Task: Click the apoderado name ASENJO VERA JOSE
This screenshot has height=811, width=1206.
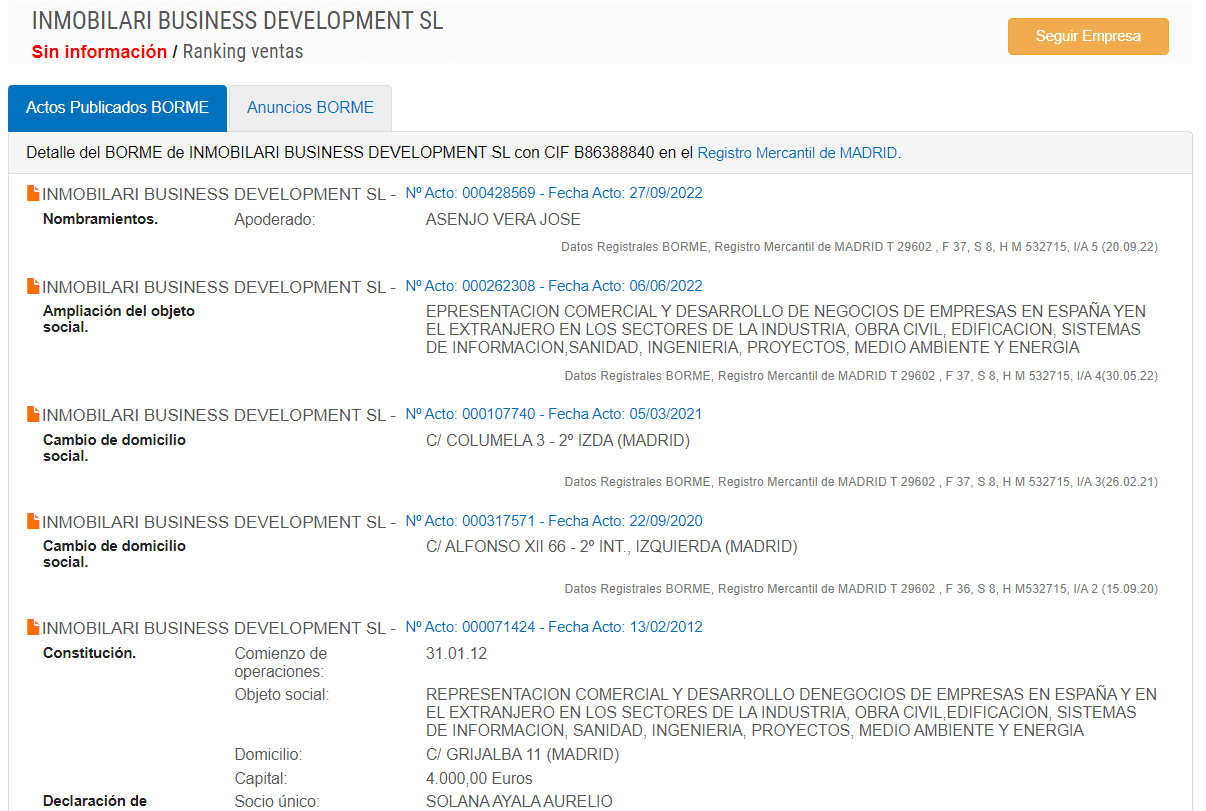Action: [x=503, y=220]
